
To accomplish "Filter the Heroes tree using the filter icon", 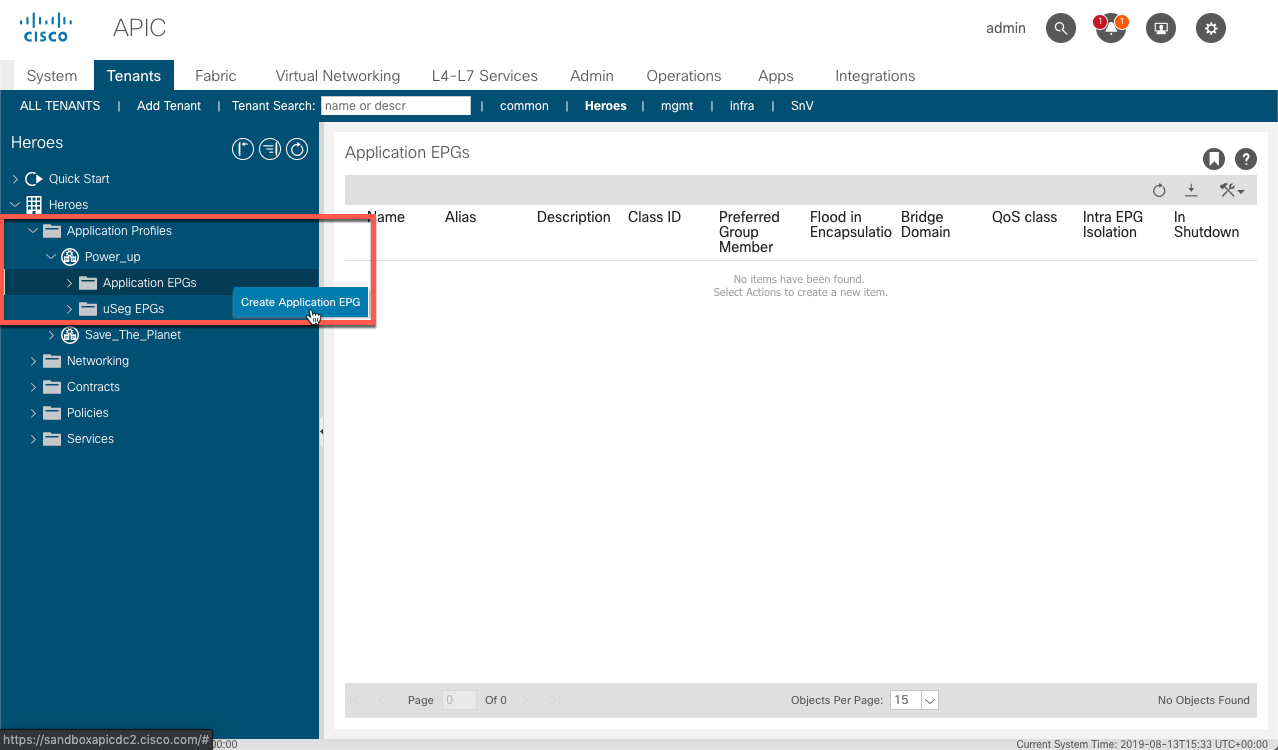I will pyautogui.click(x=269, y=148).
